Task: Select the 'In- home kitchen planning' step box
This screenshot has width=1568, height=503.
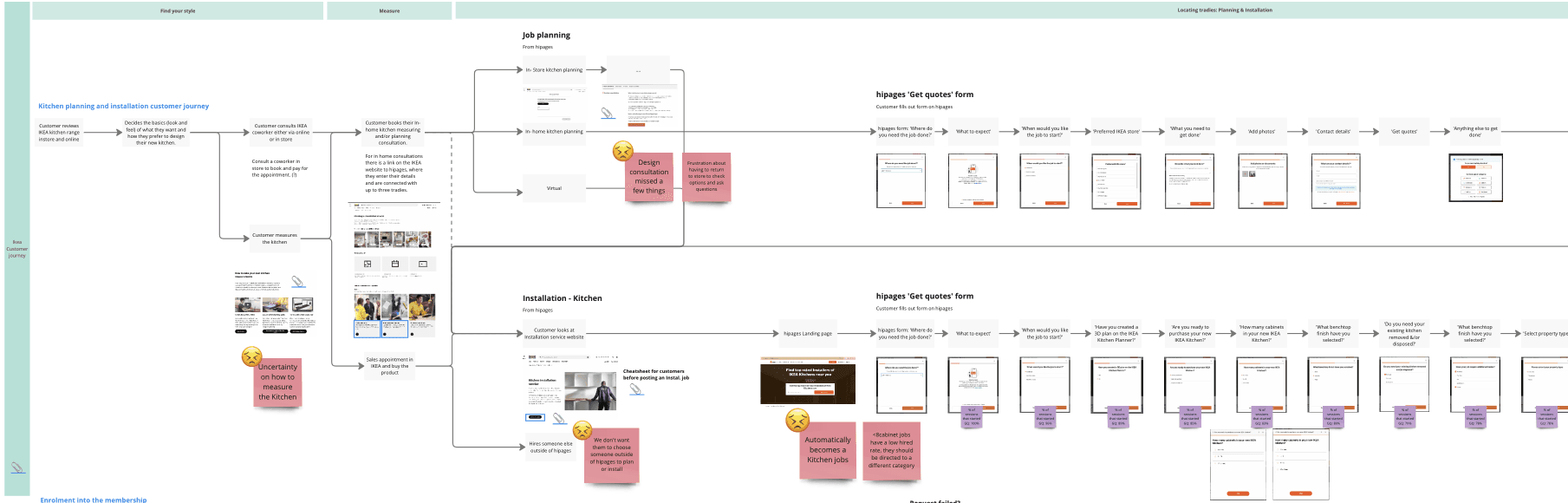Action: (x=554, y=132)
